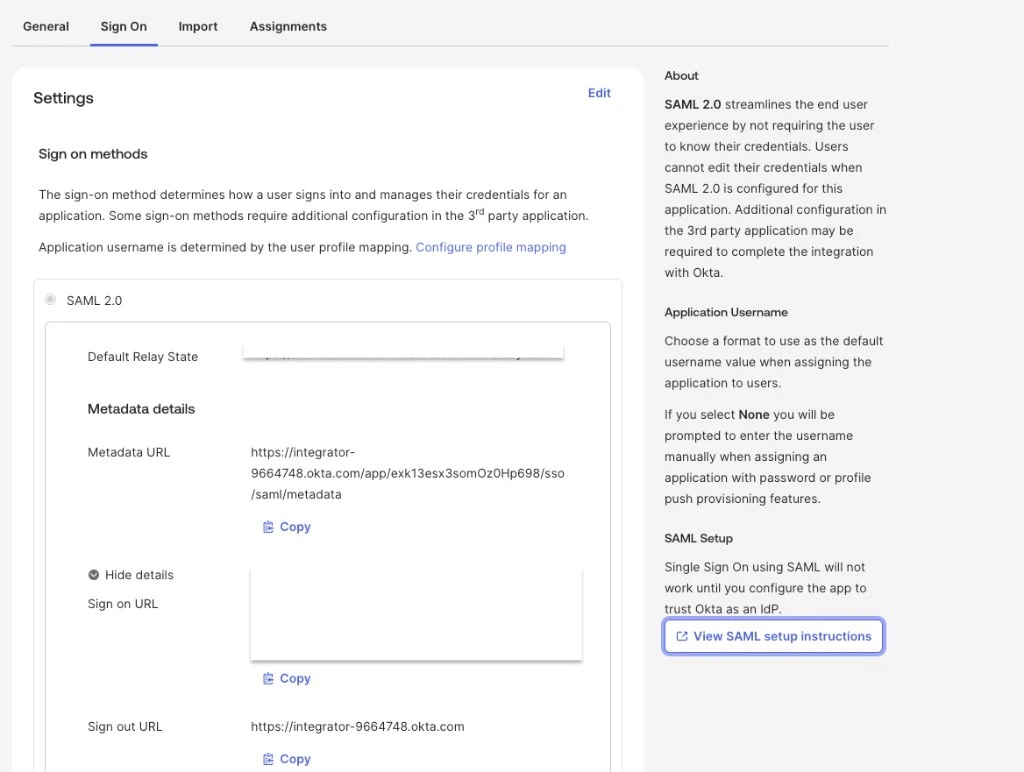This screenshot has height=772, width=1024.
Task: Open the Import tab
Action: click(198, 27)
